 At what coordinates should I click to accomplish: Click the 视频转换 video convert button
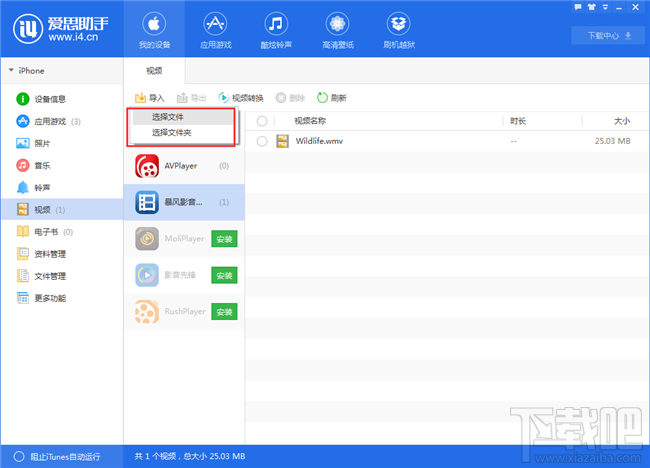click(241, 98)
